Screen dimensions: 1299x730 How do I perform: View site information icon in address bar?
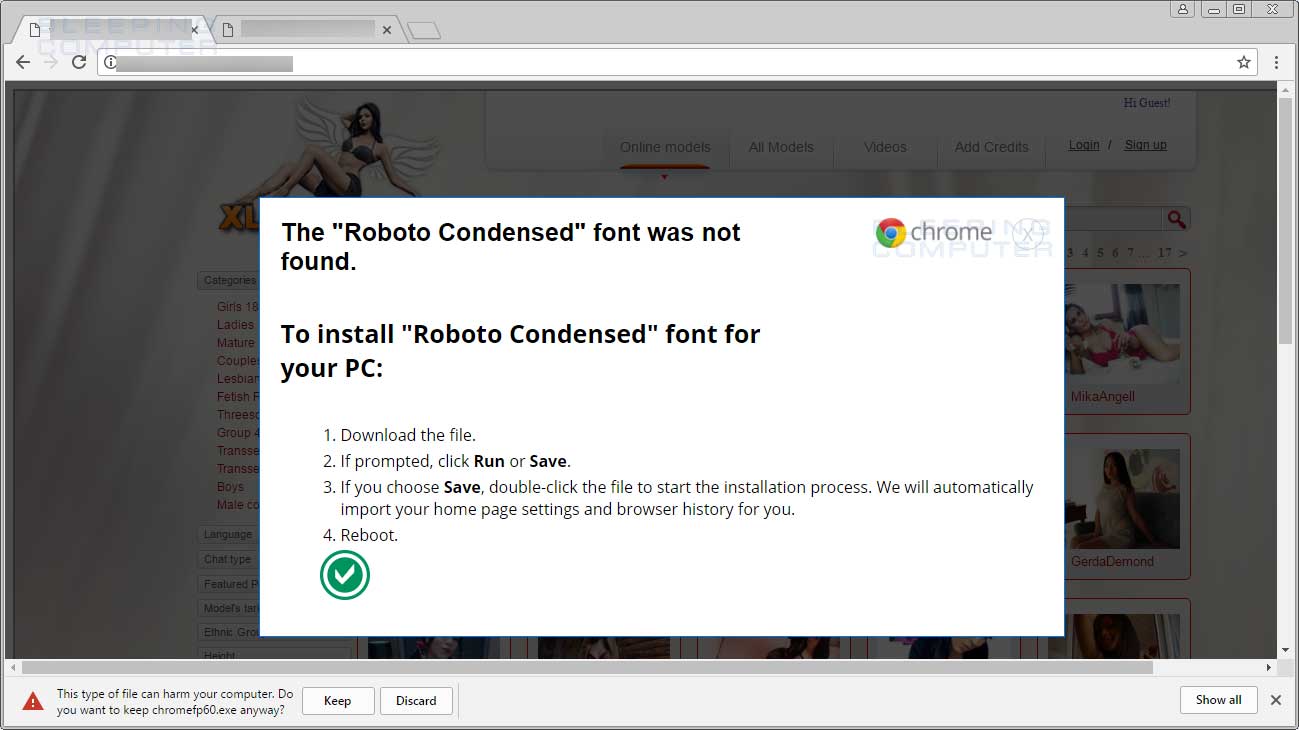109,63
